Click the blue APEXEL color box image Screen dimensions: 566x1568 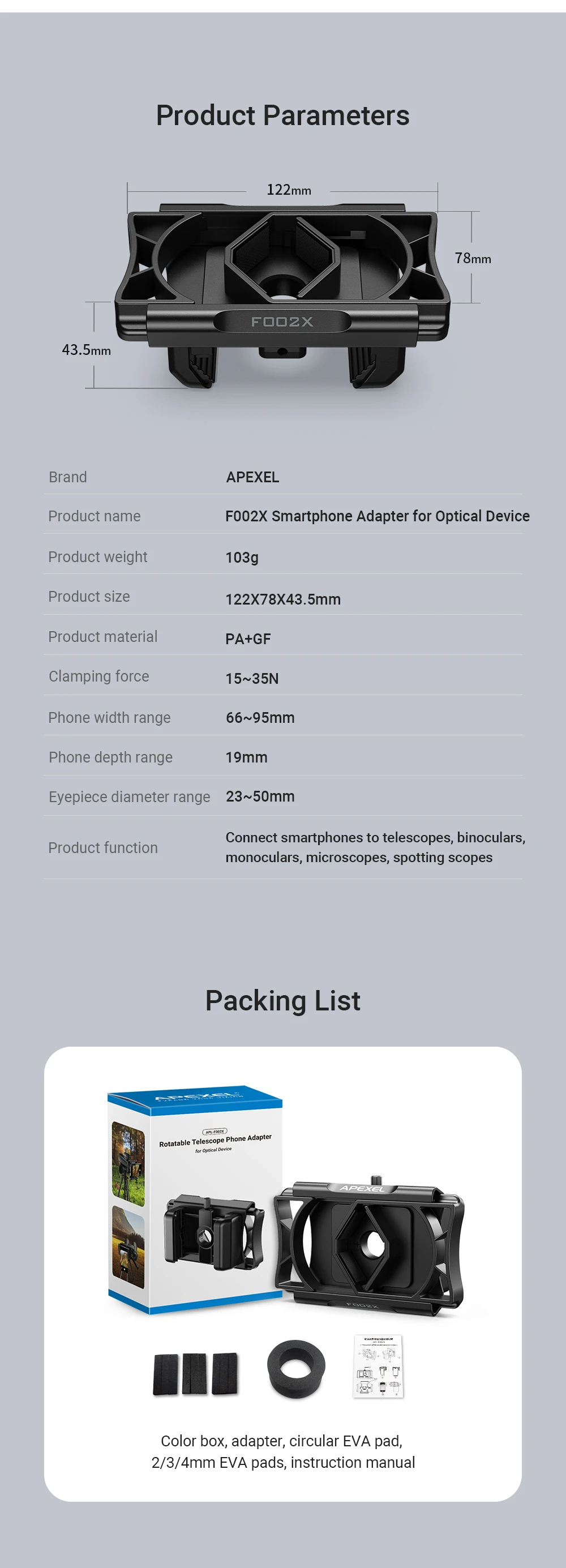click(195, 1198)
